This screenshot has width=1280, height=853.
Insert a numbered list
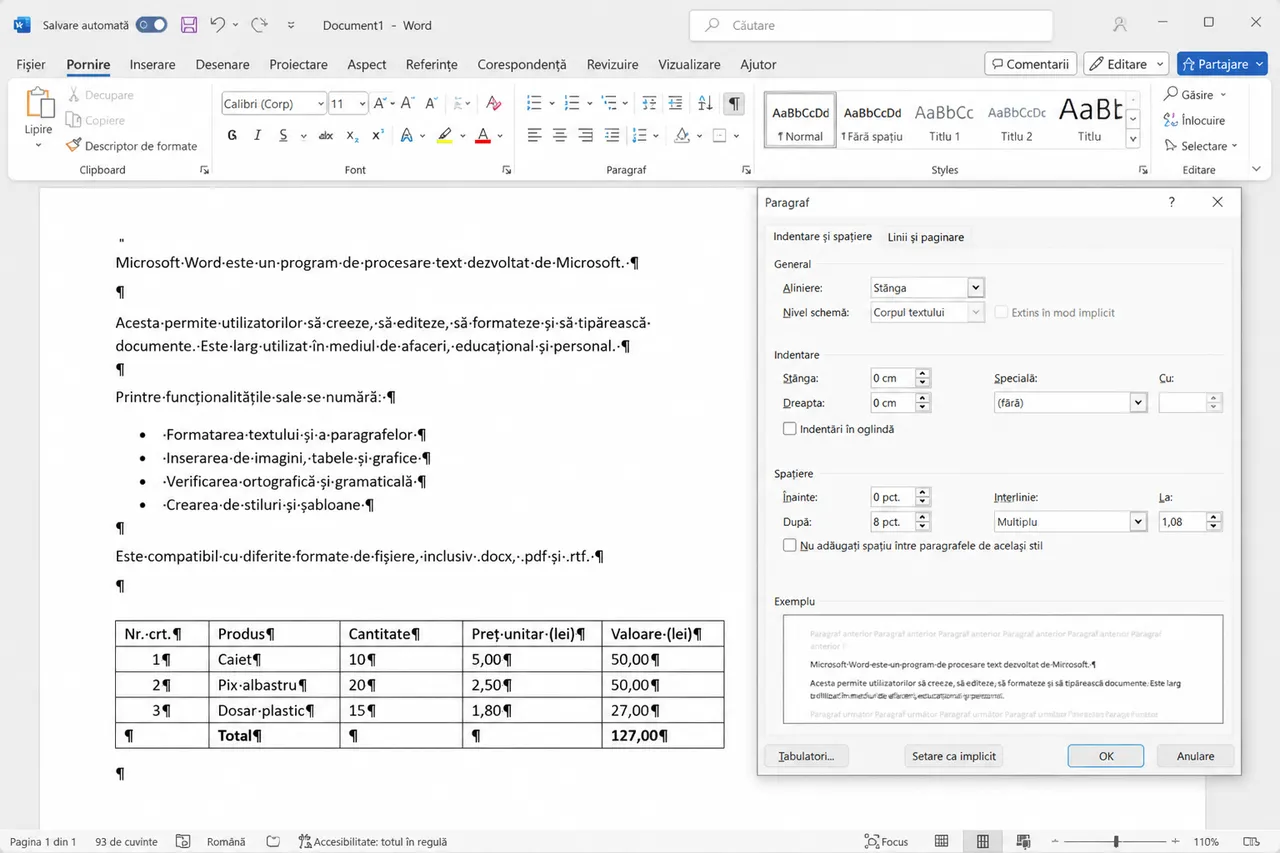[572, 104]
